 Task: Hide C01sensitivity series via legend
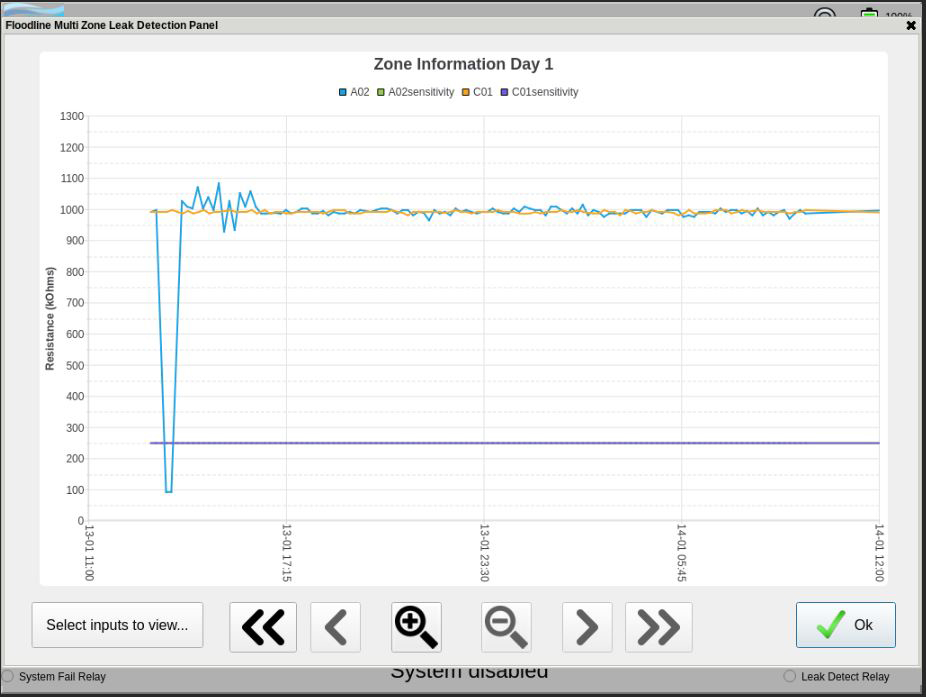pos(539,92)
